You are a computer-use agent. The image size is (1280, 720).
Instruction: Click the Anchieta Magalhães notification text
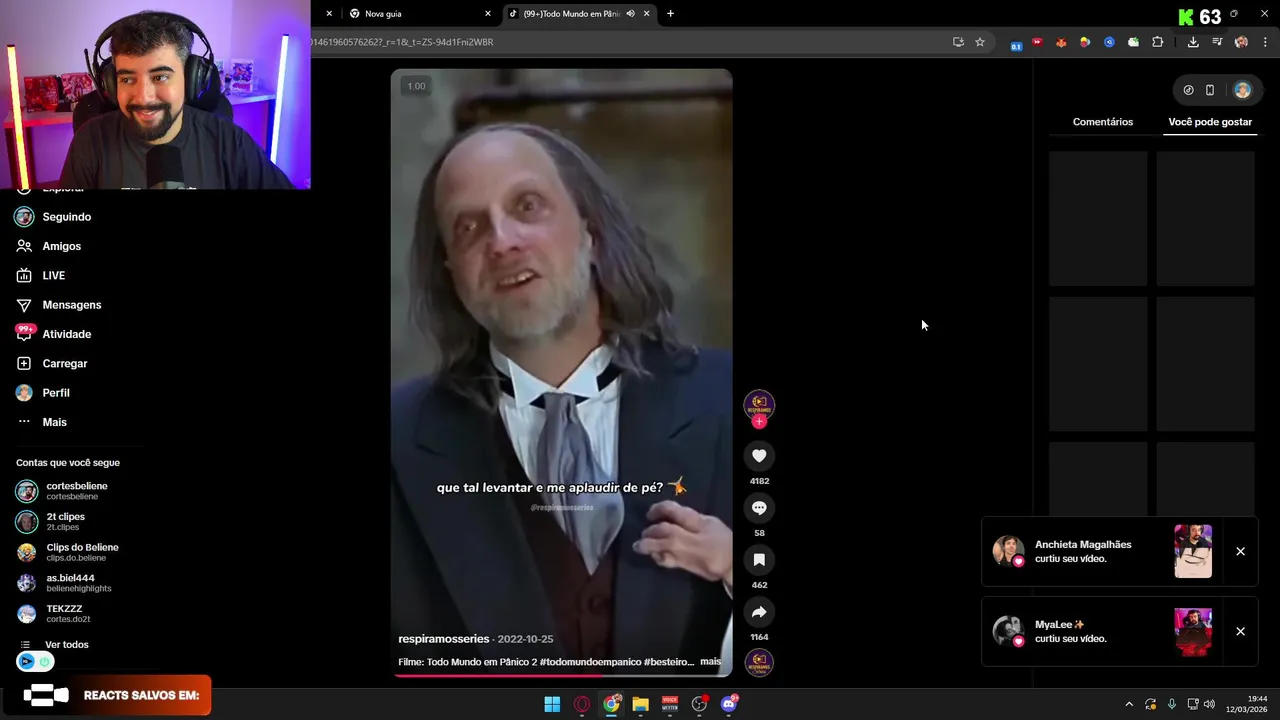[1083, 551]
